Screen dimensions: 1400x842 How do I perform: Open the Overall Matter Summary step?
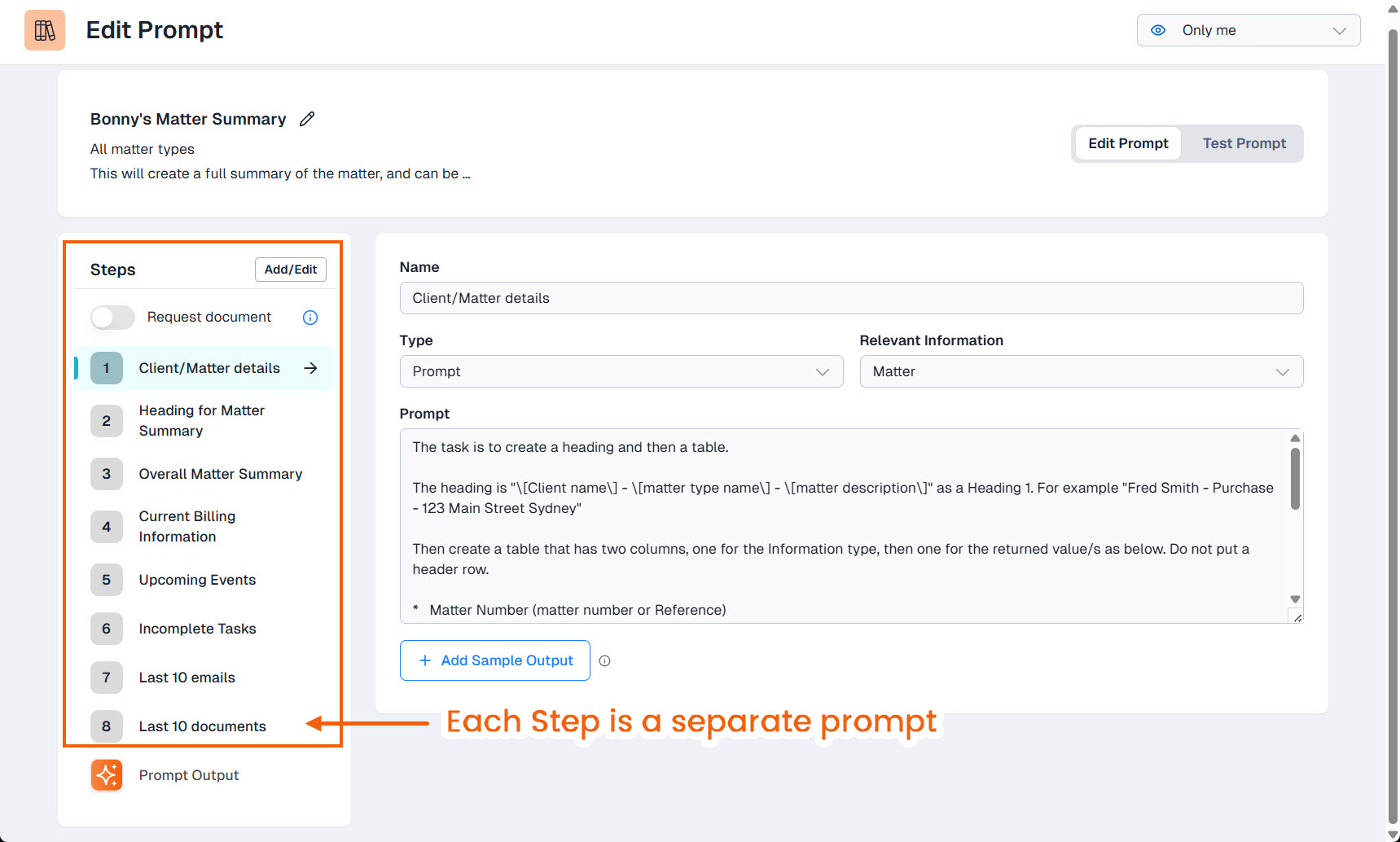point(220,474)
